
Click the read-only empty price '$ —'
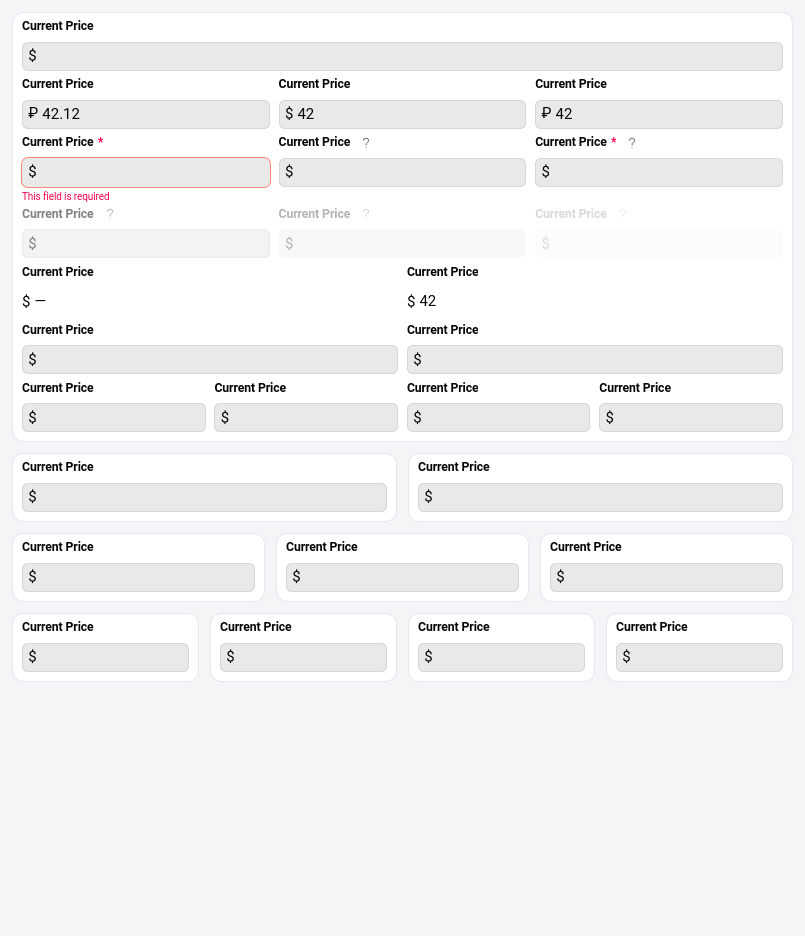click(34, 301)
